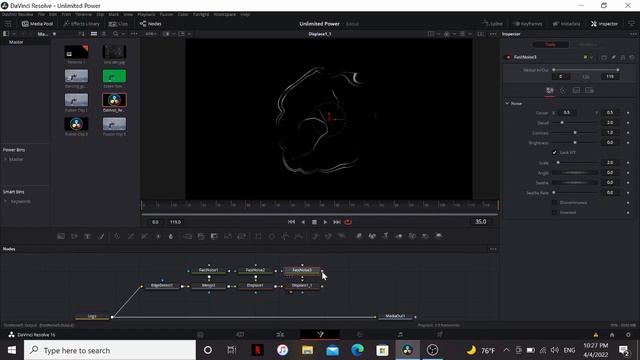Stop playback
Screen dimensions: 640x360
(314, 222)
